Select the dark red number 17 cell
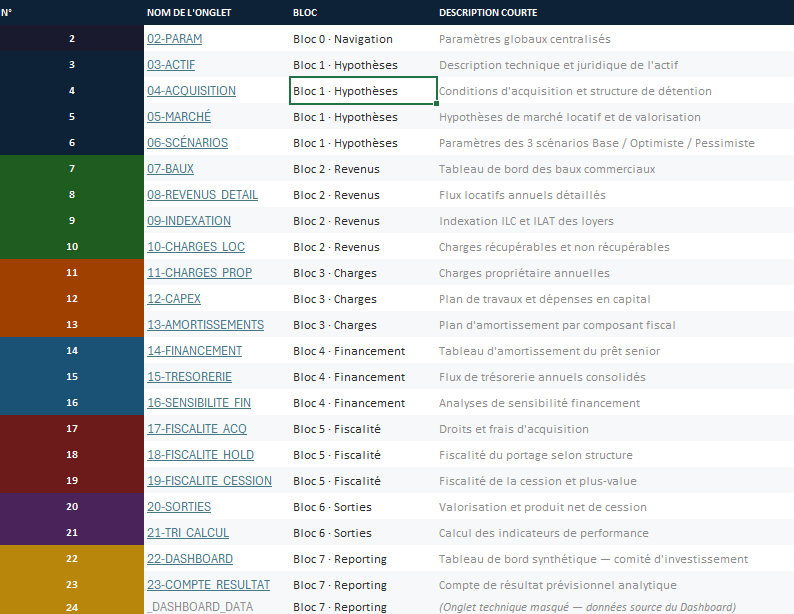Screen dimensions: 794x614 (72, 428)
